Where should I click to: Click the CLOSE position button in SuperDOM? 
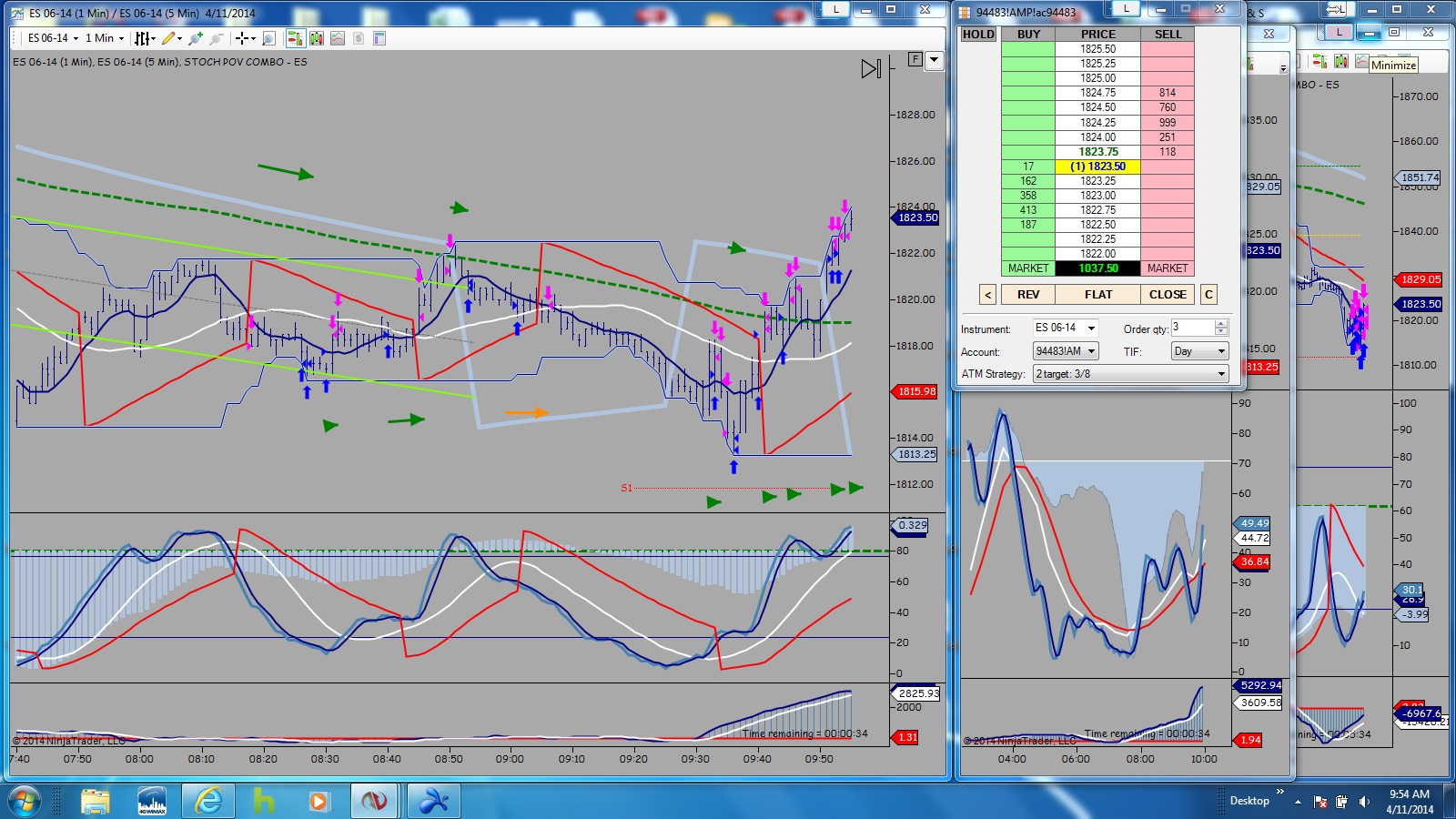point(1168,295)
